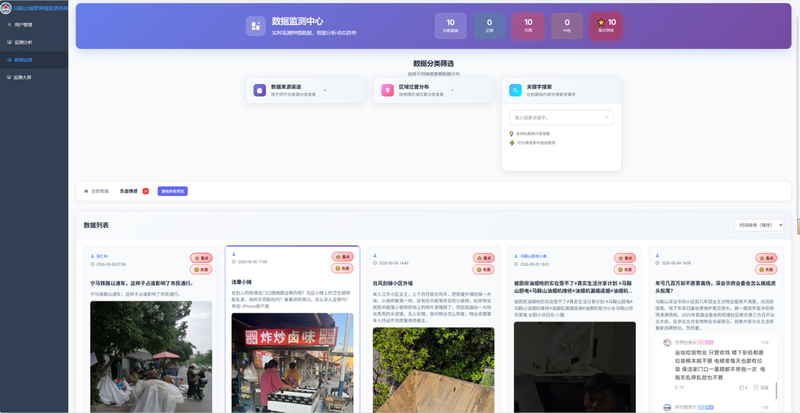The height and width of the screenshot is (413, 800).
Task: Click 重点 badge on 宁马铁路 card
Action: (x=201, y=258)
